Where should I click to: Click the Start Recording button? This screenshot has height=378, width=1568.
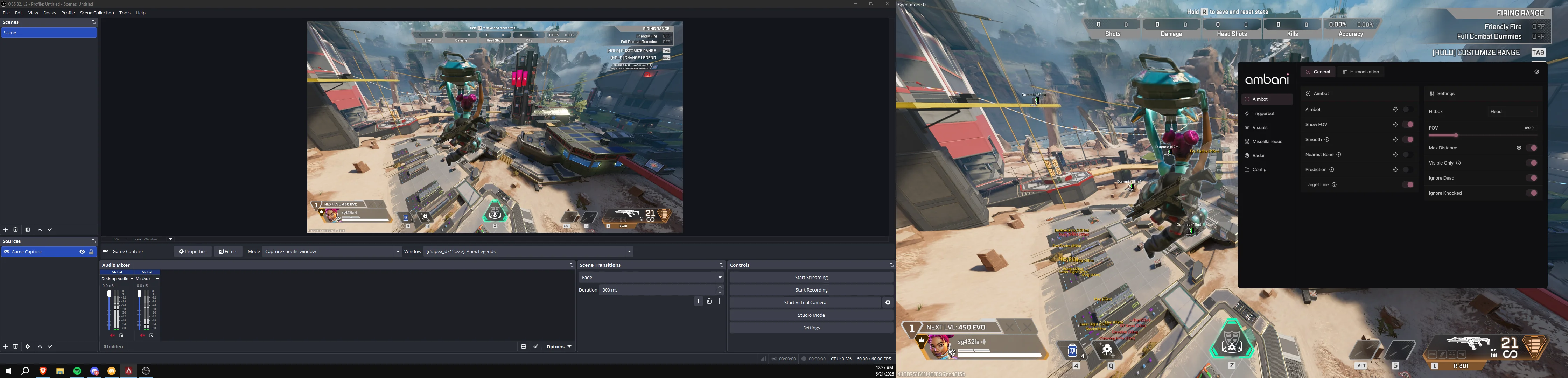point(811,290)
